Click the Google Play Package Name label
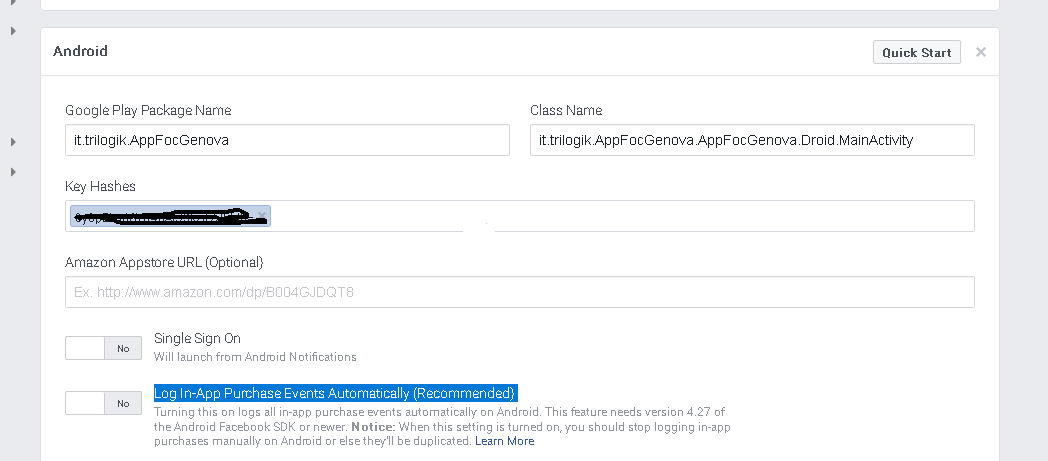Viewport: 1048px width, 461px height. pos(148,110)
